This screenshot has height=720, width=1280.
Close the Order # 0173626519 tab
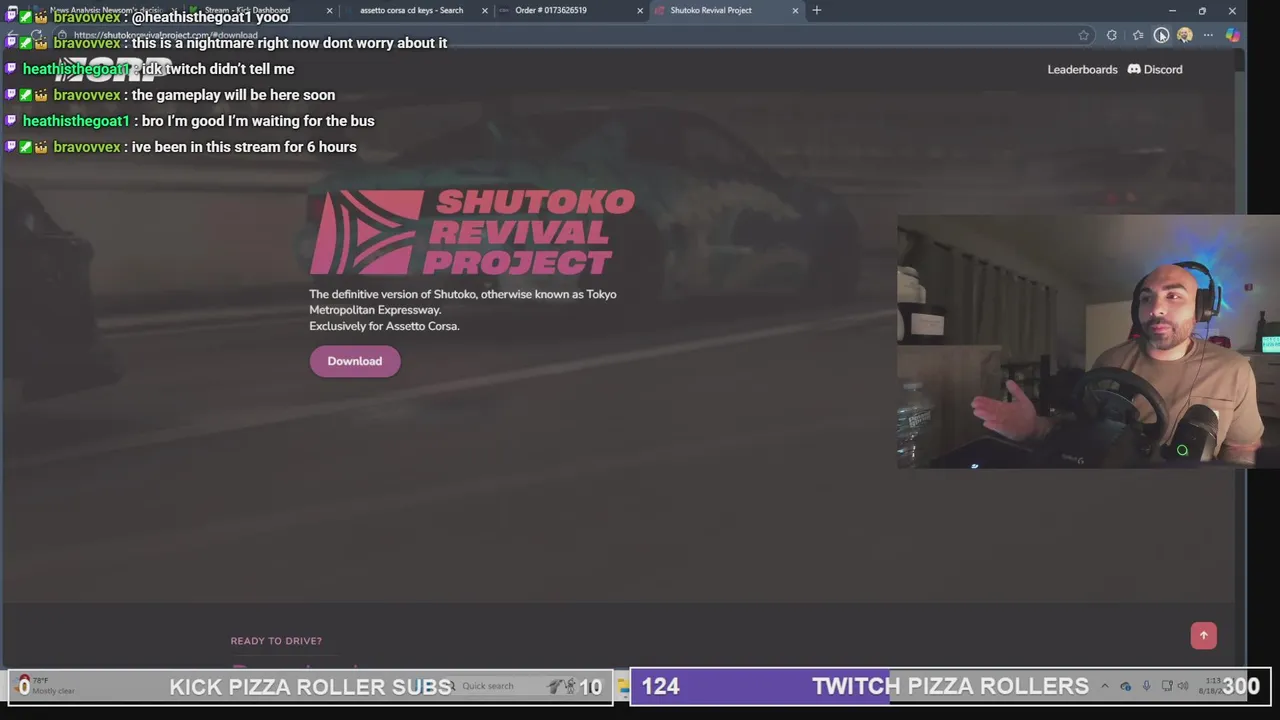coord(640,11)
